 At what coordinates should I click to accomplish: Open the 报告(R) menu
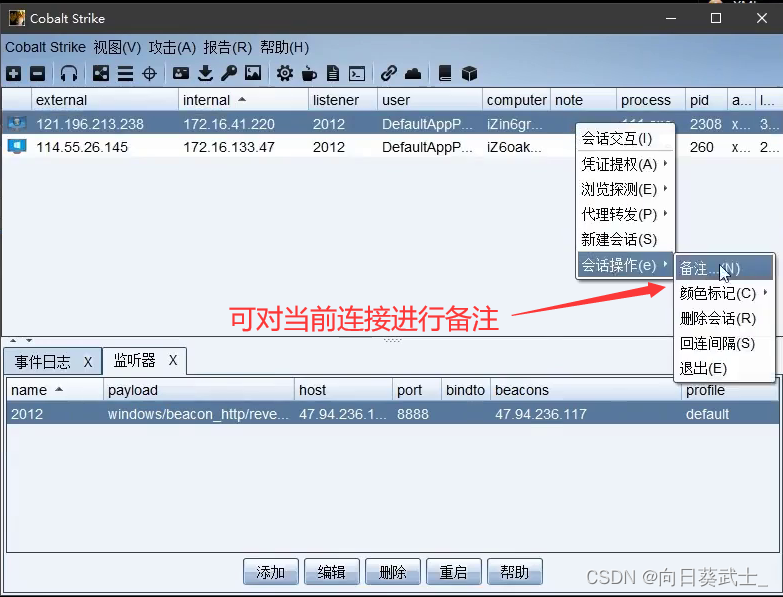[228, 47]
